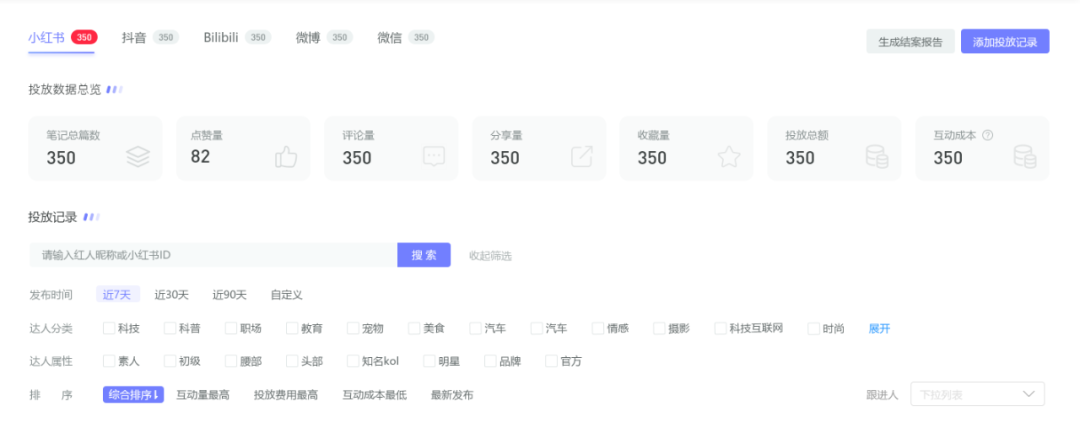Filter publish time by 近30天
This screenshot has width=1080, height=423.
pos(172,295)
